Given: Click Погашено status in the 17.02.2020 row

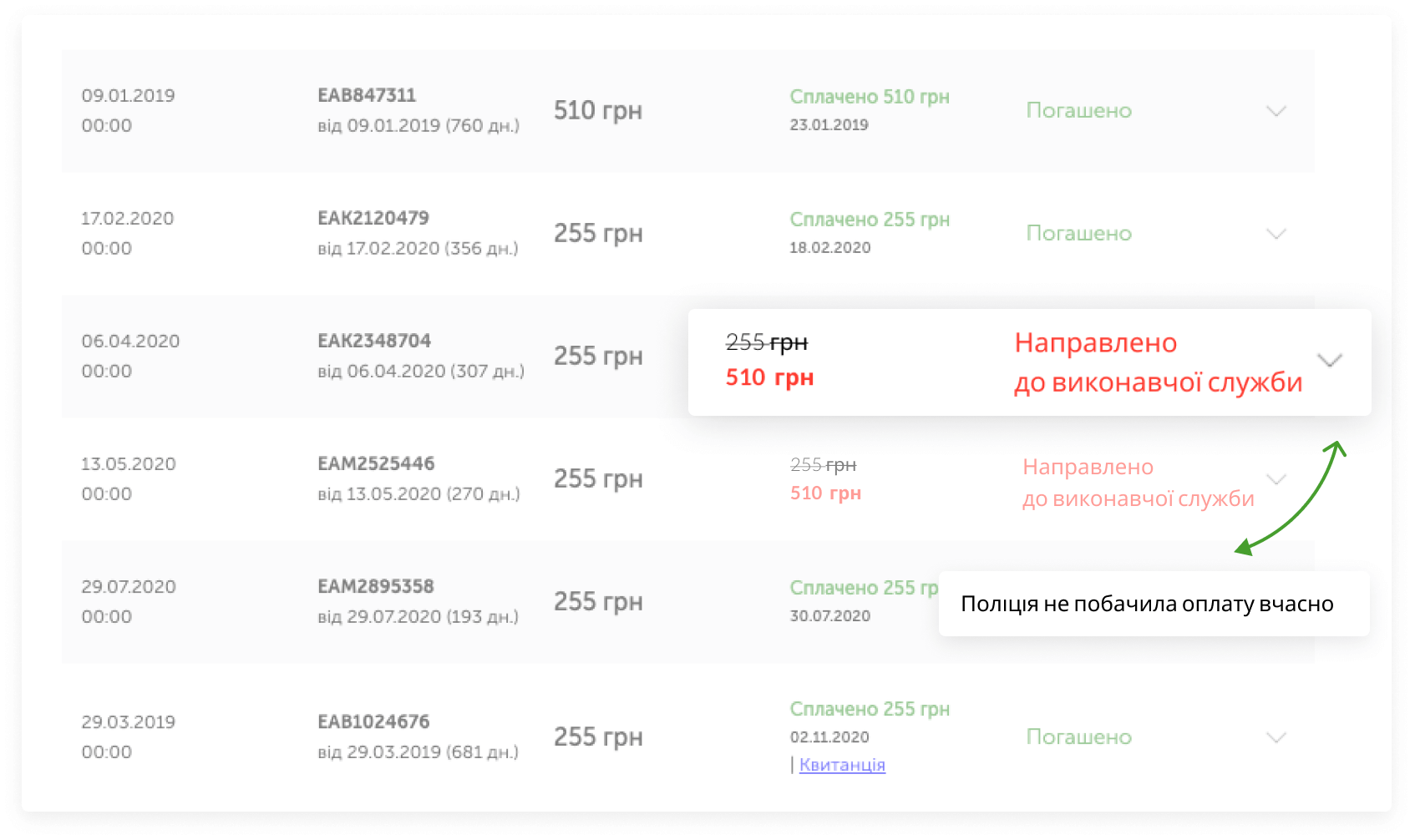Looking at the screenshot, I should [x=1078, y=234].
